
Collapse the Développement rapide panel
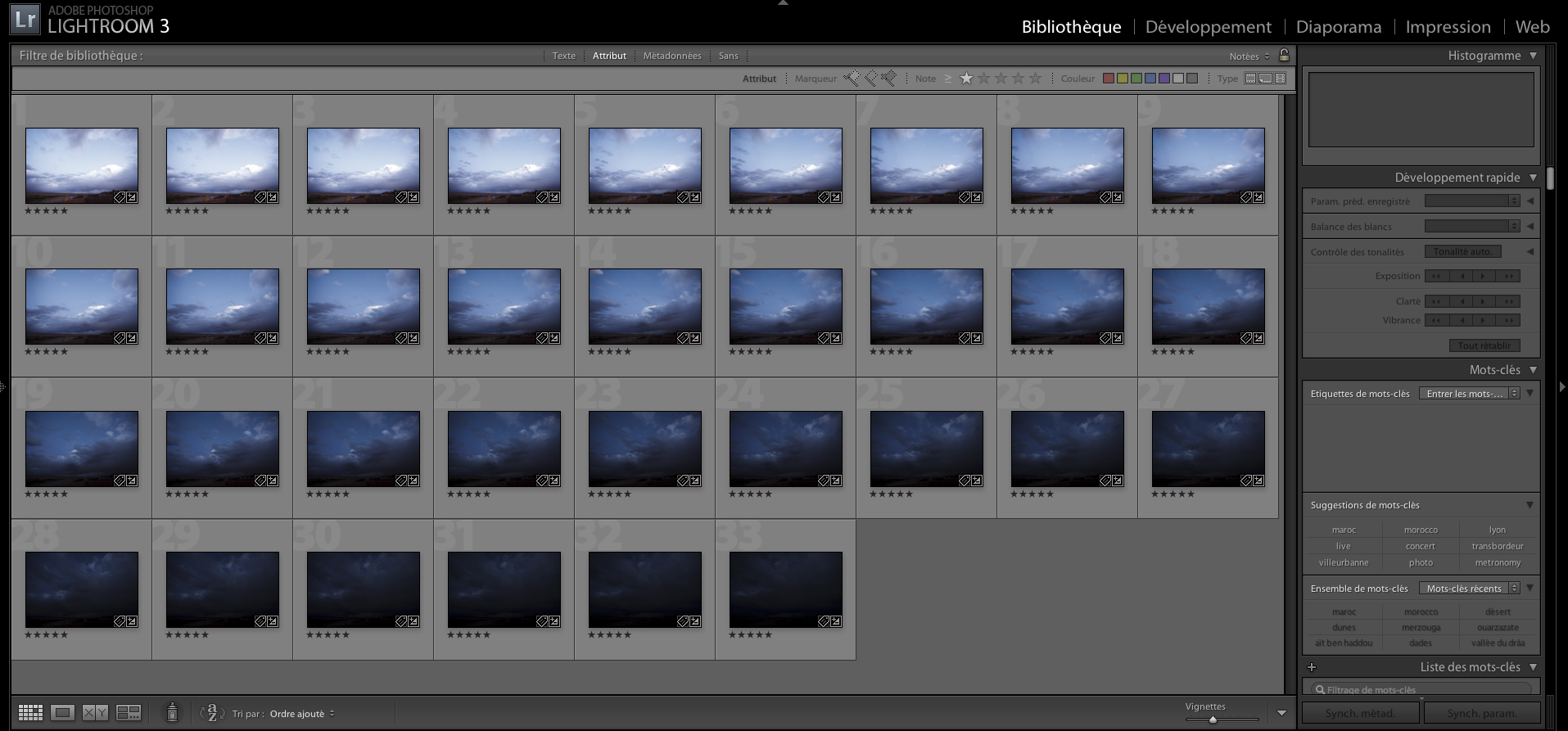click(x=1533, y=178)
